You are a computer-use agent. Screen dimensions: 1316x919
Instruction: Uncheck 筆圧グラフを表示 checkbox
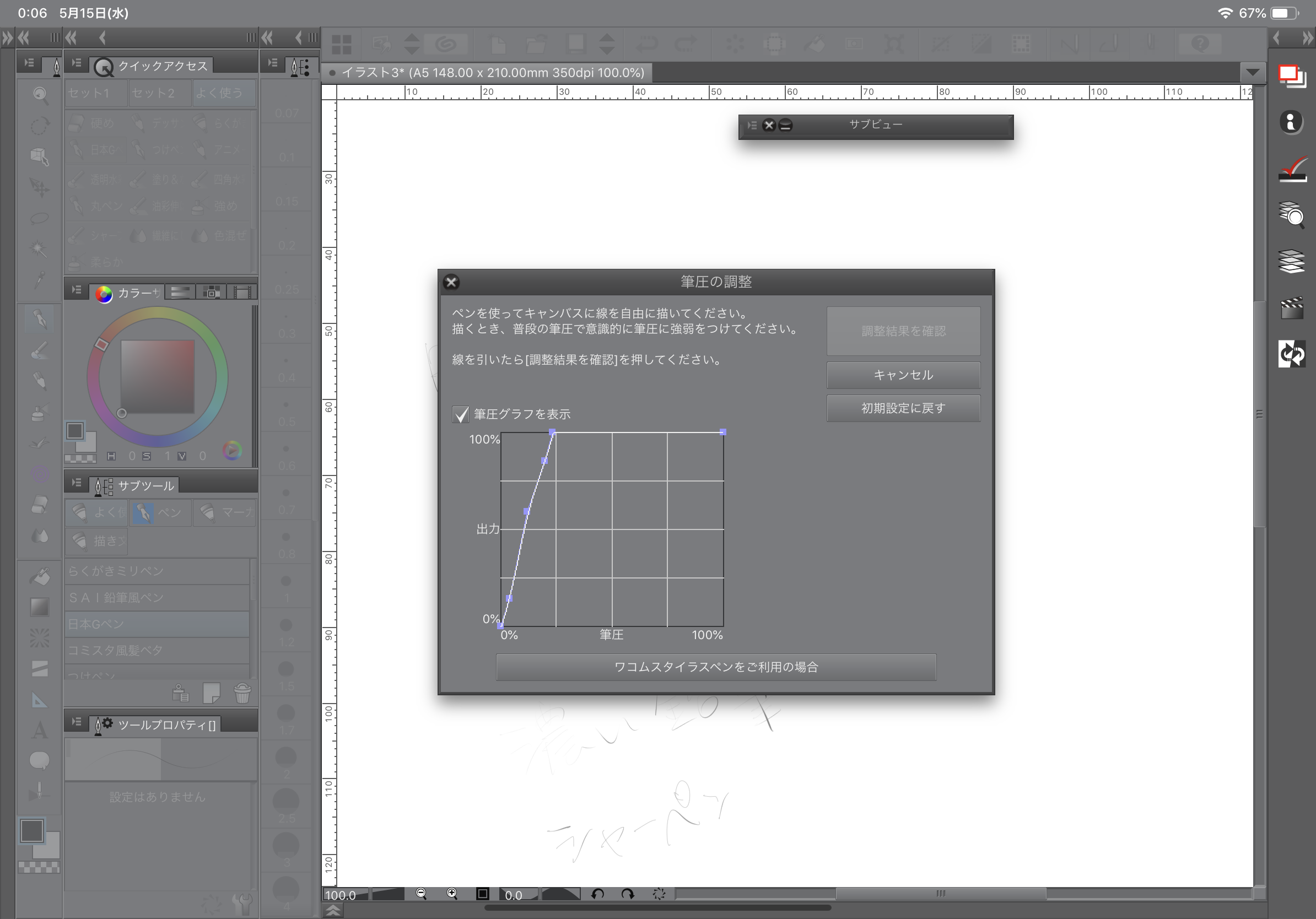(461, 414)
